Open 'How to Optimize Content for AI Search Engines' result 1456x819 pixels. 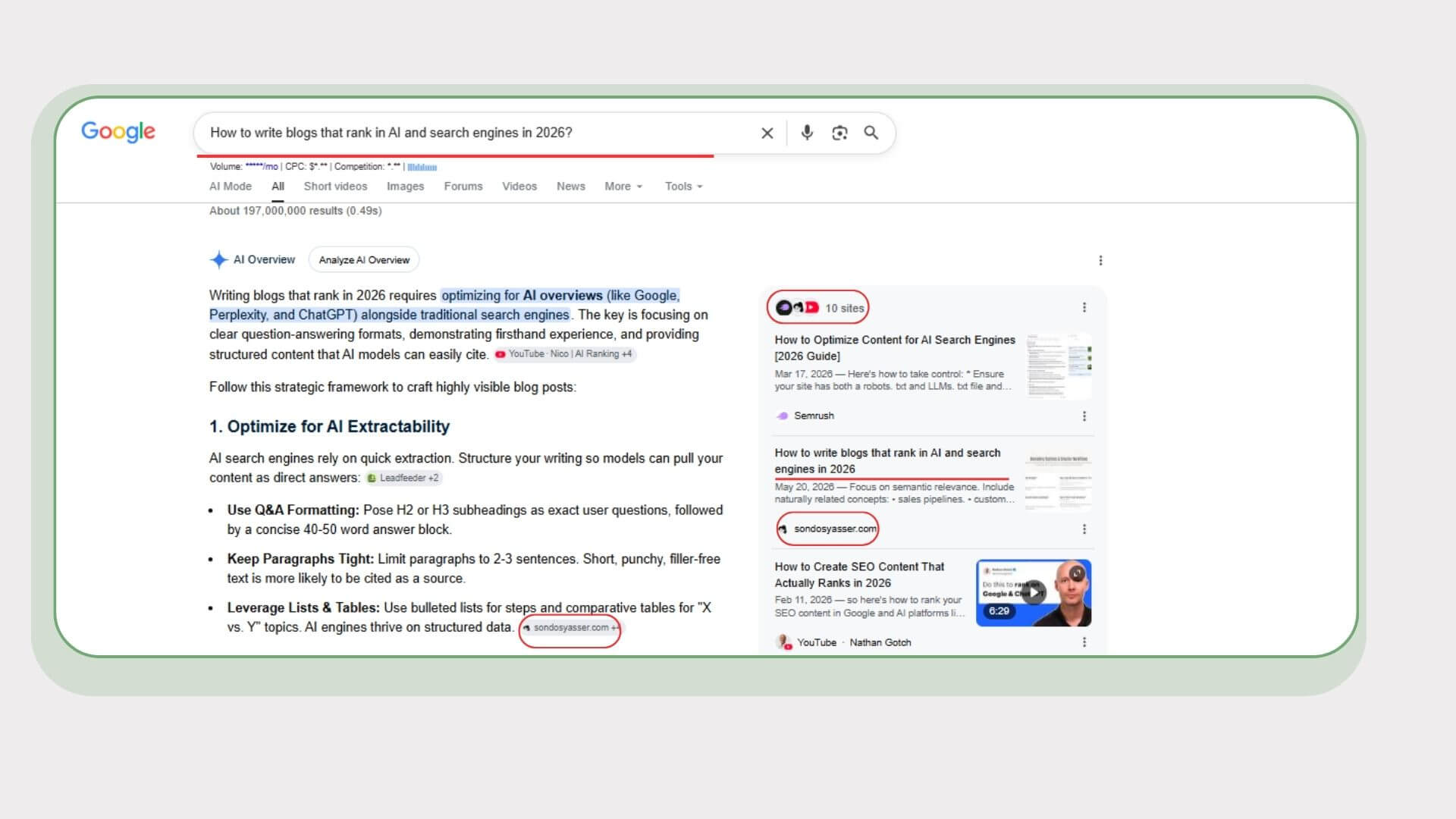coord(895,348)
